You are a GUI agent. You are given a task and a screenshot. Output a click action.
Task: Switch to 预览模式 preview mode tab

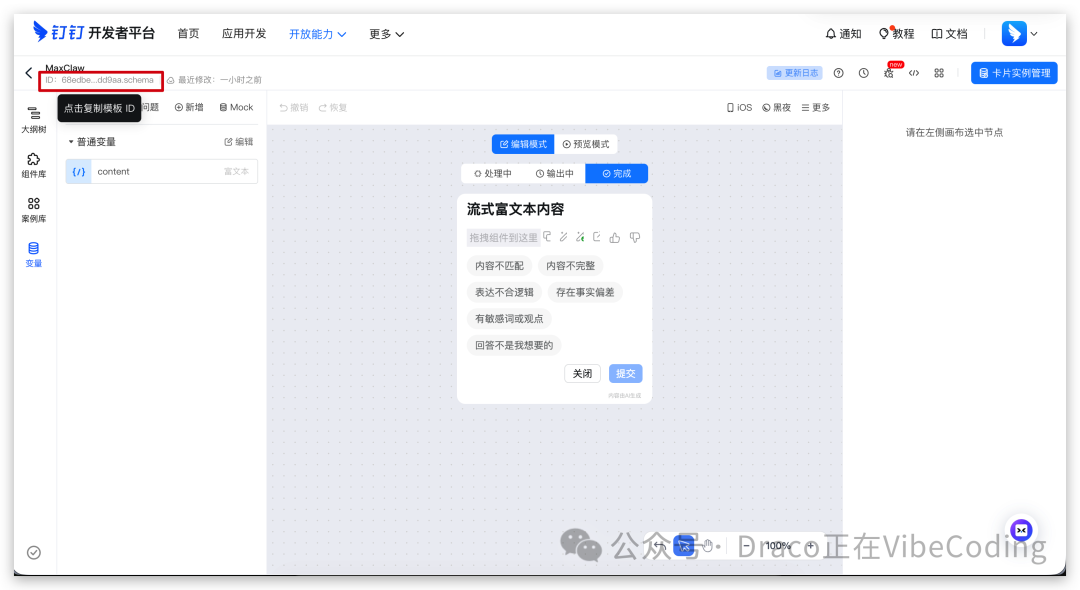click(585, 144)
